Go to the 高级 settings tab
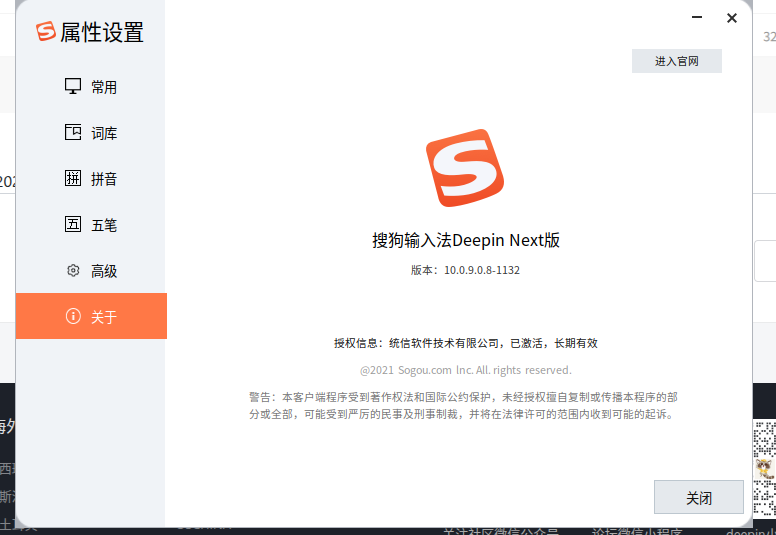The image size is (776, 535). [91, 271]
